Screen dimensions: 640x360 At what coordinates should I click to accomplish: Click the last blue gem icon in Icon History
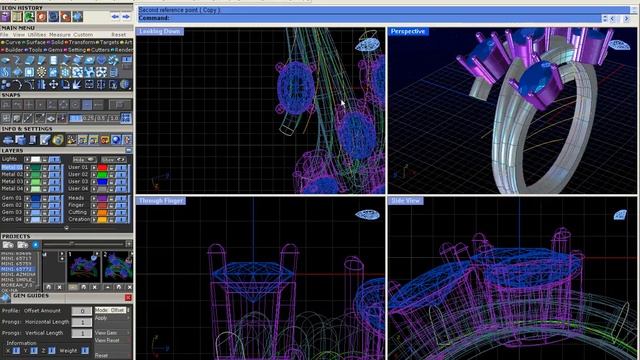[x=78, y=17]
